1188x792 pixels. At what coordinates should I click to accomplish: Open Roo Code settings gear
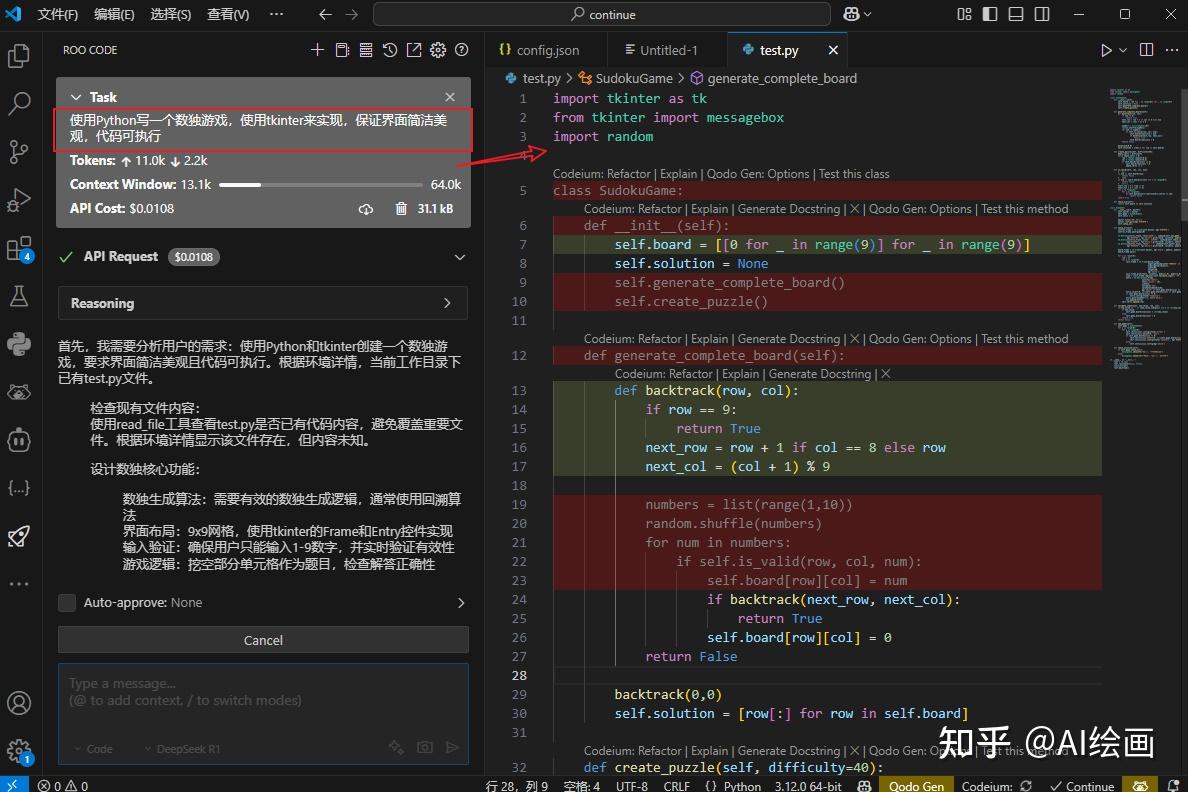[437, 49]
